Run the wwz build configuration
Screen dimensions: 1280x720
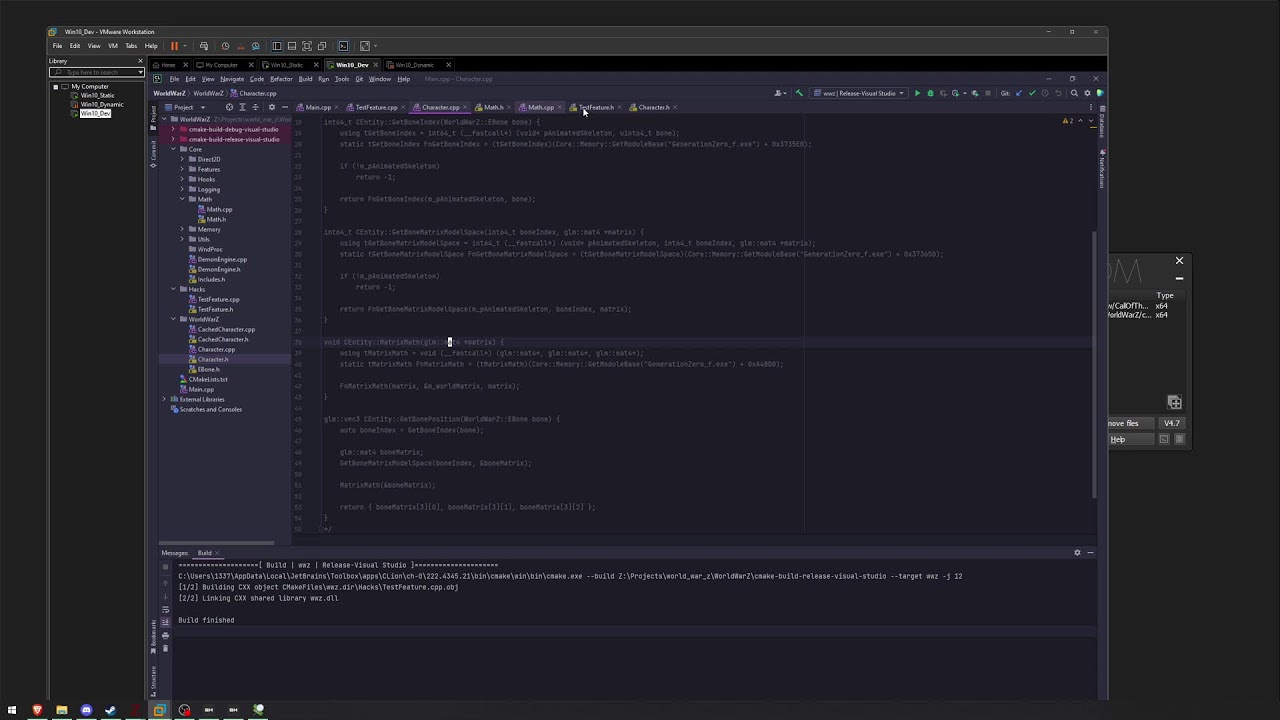coord(917,93)
